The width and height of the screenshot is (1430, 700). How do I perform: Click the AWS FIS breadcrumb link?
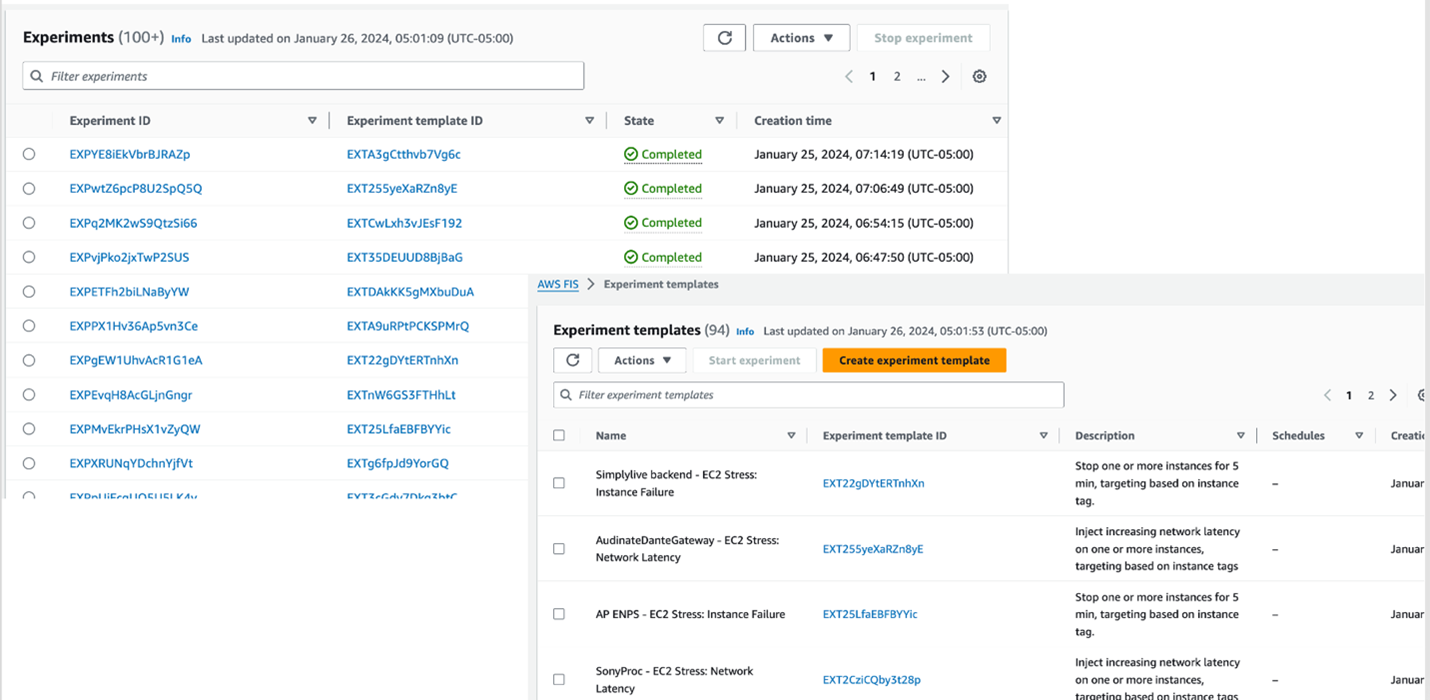coord(558,284)
